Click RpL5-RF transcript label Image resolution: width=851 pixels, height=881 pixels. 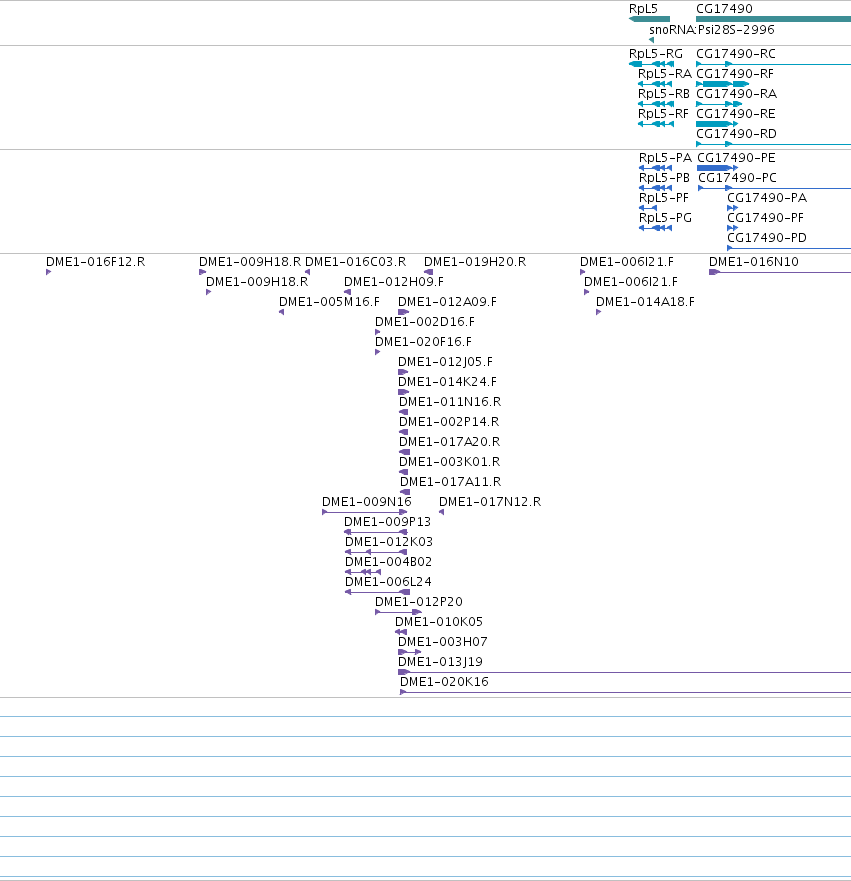pyautogui.click(x=663, y=113)
